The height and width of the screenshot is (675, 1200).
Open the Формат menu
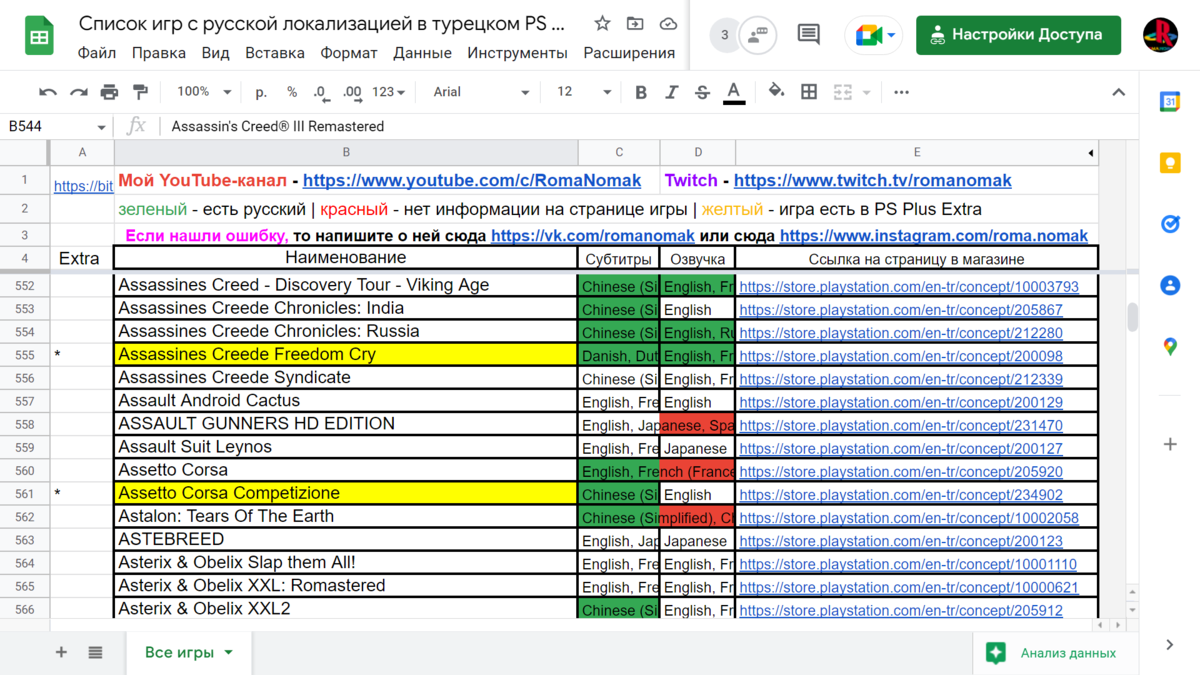[349, 53]
